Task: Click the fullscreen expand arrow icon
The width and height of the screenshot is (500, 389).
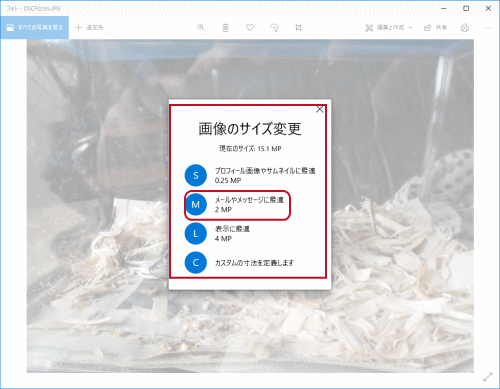Action: [488, 377]
